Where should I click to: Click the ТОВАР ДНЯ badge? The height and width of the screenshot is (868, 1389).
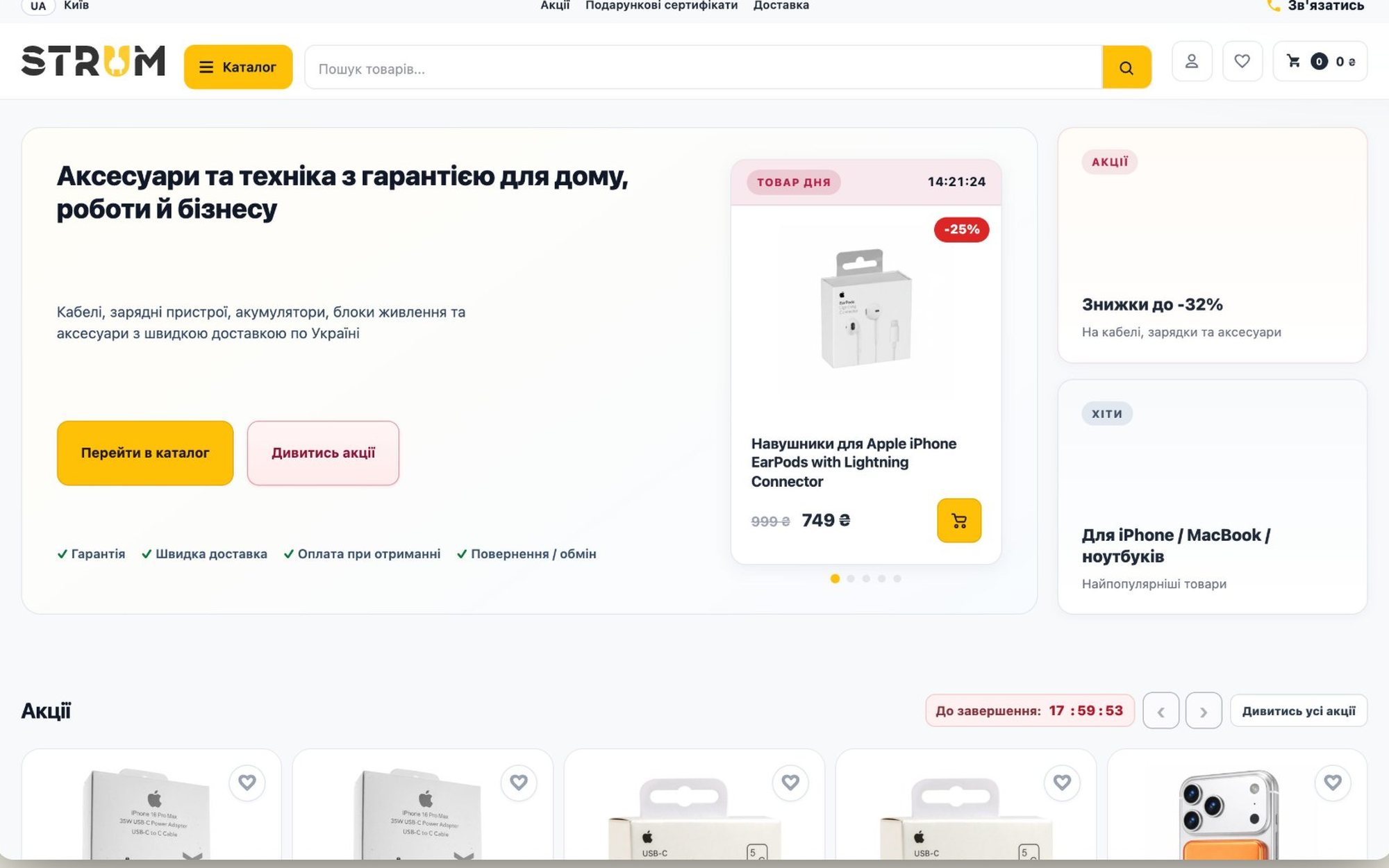point(794,182)
